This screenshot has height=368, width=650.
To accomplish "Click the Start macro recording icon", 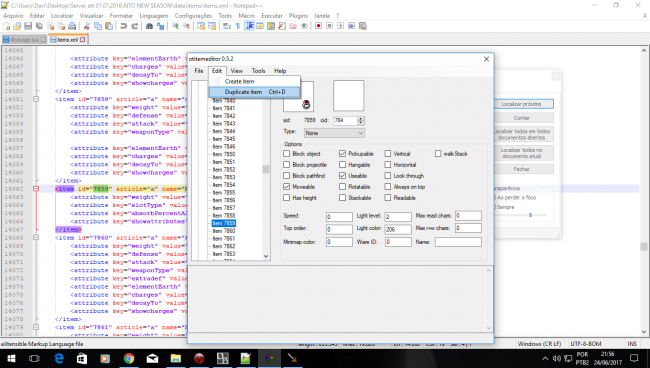I will 318,26.
